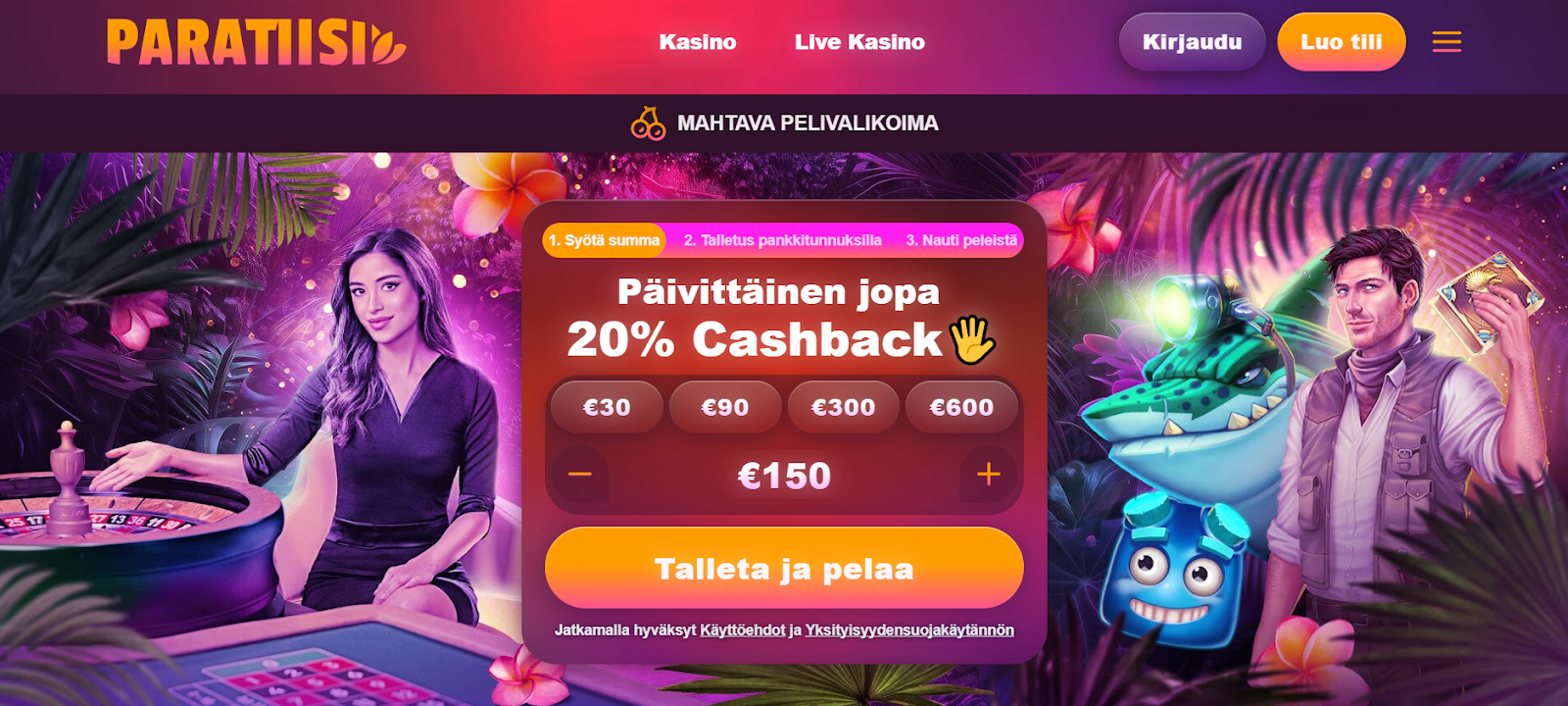Open the hamburger menu icon
This screenshot has width=1568, height=706.
pyautogui.click(x=1446, y=41)
